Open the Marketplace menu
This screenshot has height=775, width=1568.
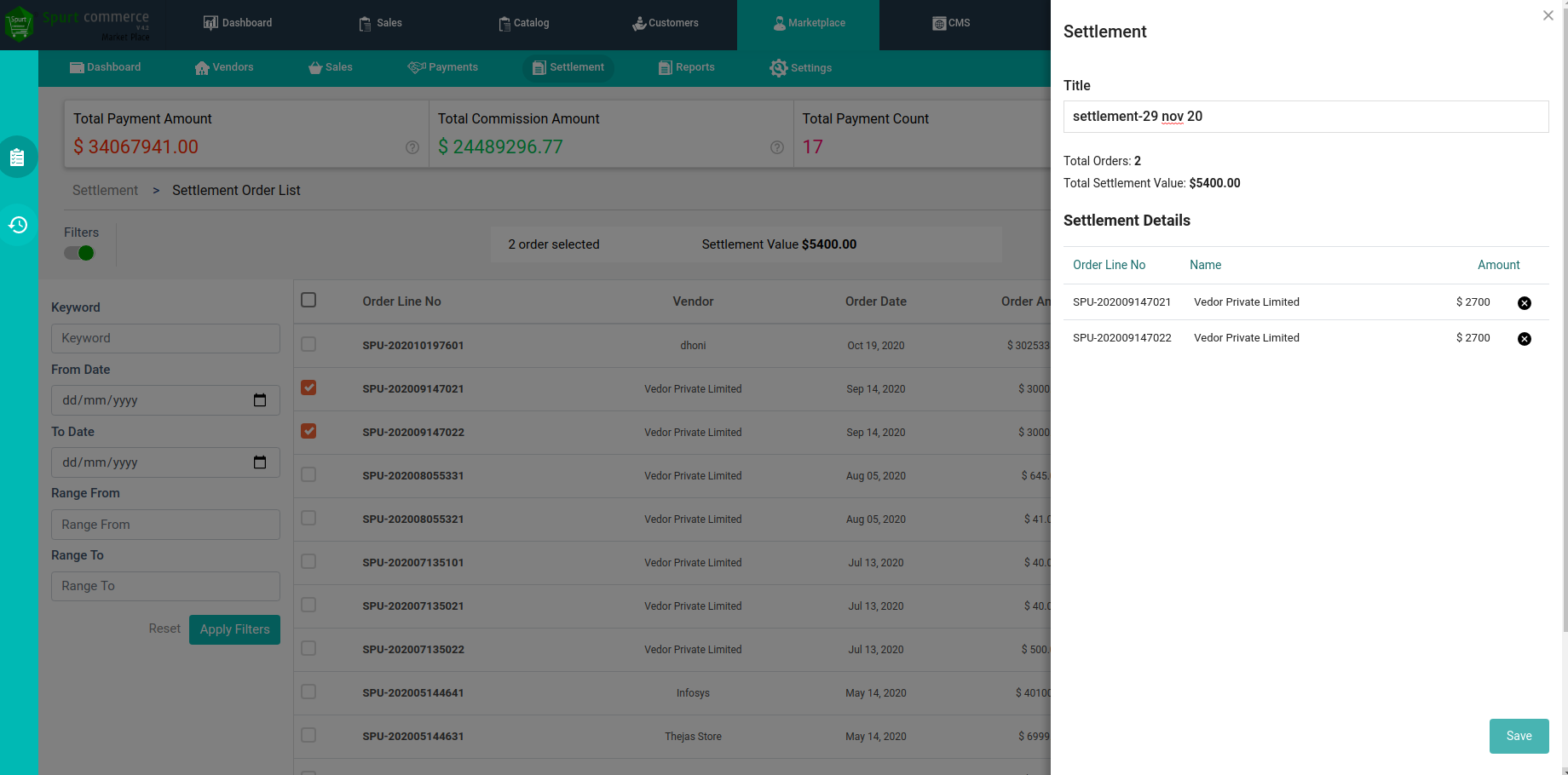[808, 23]
